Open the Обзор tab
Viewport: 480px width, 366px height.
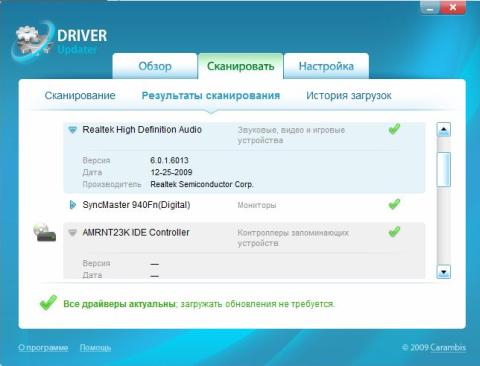click(155, 66)
